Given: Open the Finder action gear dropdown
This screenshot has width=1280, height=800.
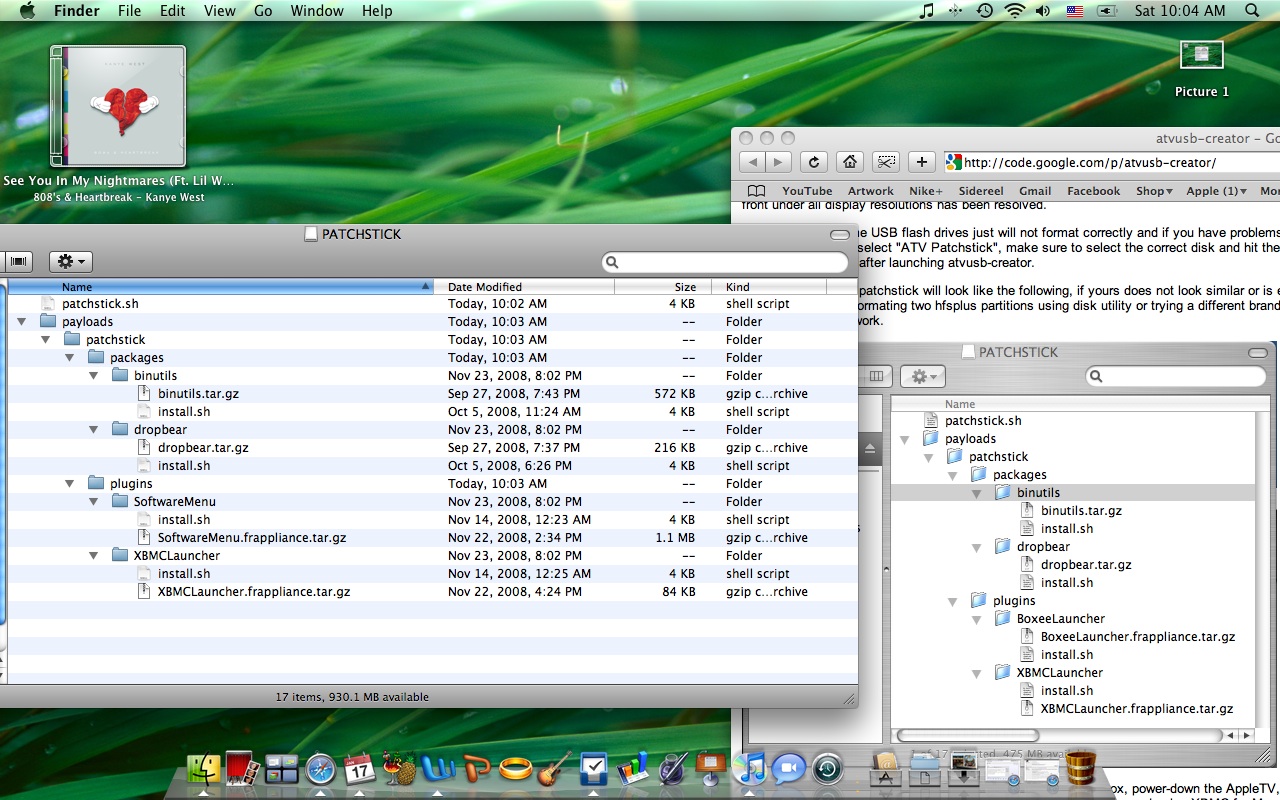Looking at the screenshot, I should (70, 261).
